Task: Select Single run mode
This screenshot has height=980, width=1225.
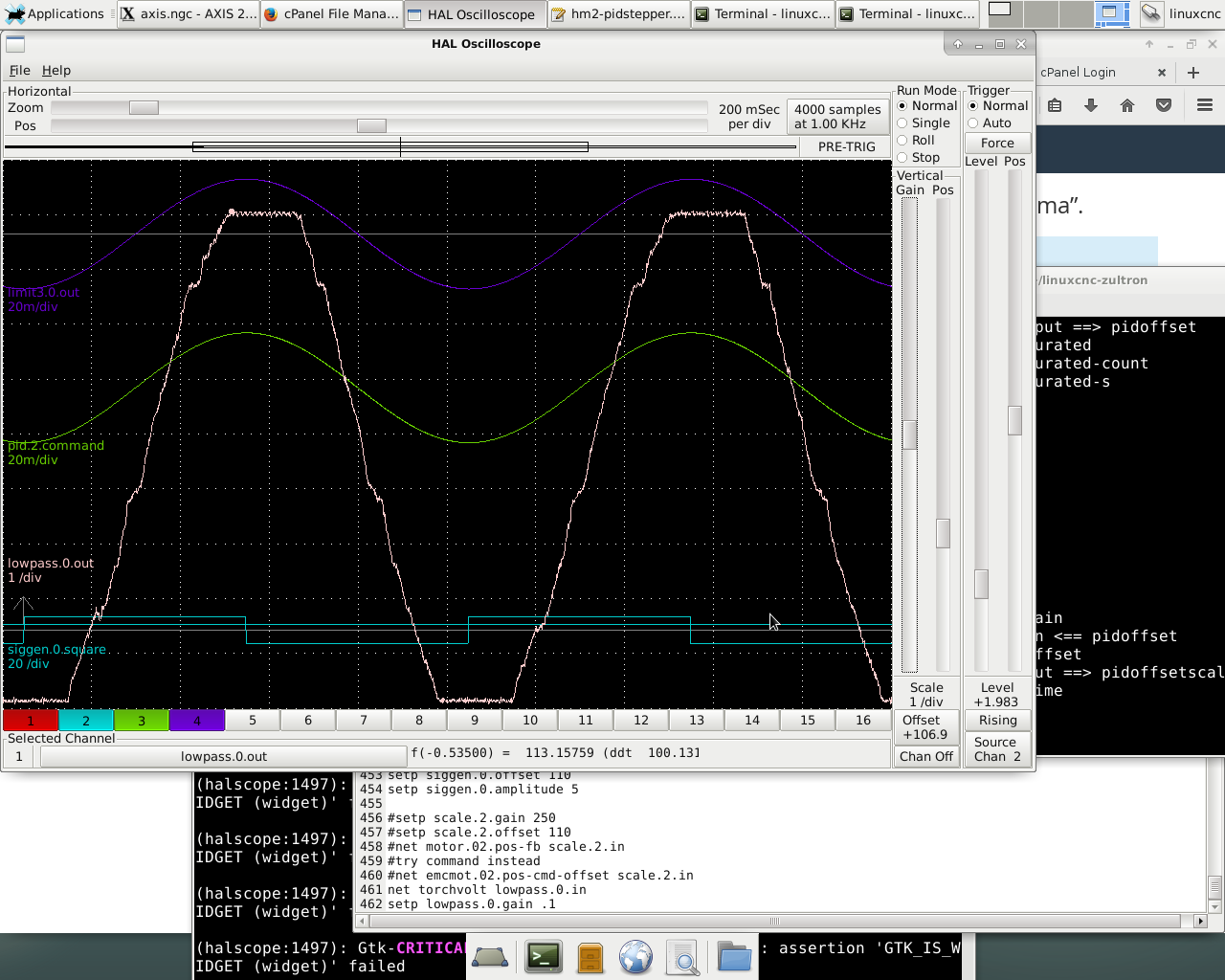Action: coord(902,123)
